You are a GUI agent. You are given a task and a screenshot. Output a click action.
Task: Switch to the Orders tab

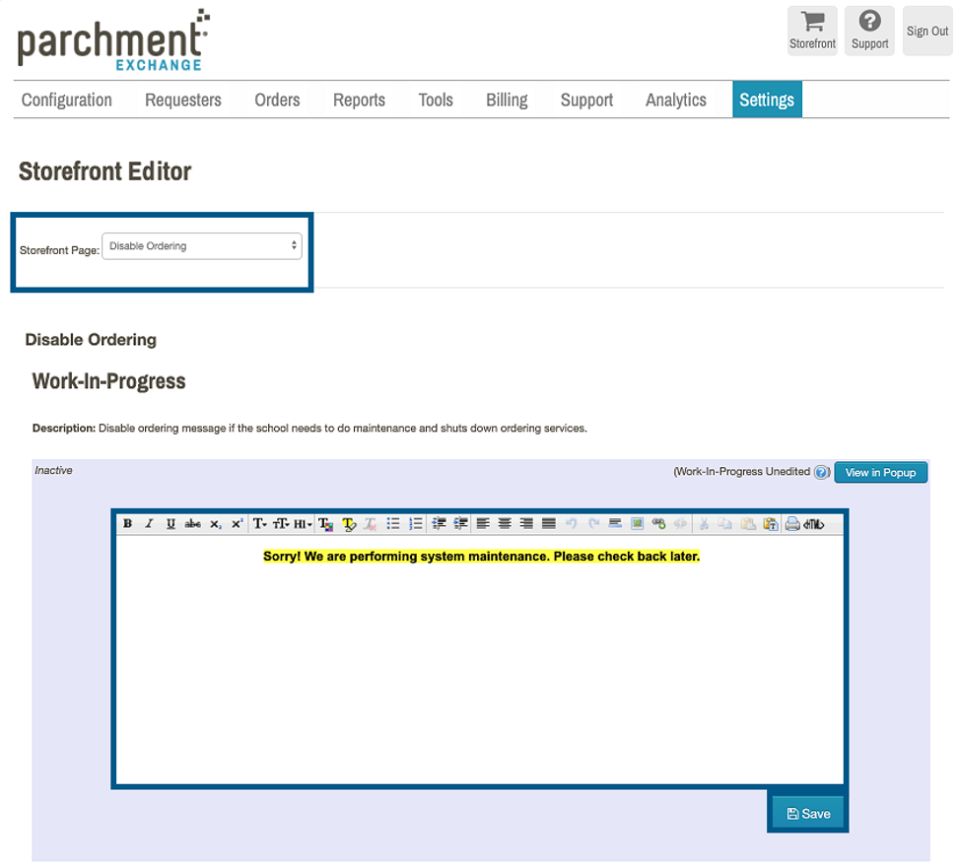click(x=277, y=100)
